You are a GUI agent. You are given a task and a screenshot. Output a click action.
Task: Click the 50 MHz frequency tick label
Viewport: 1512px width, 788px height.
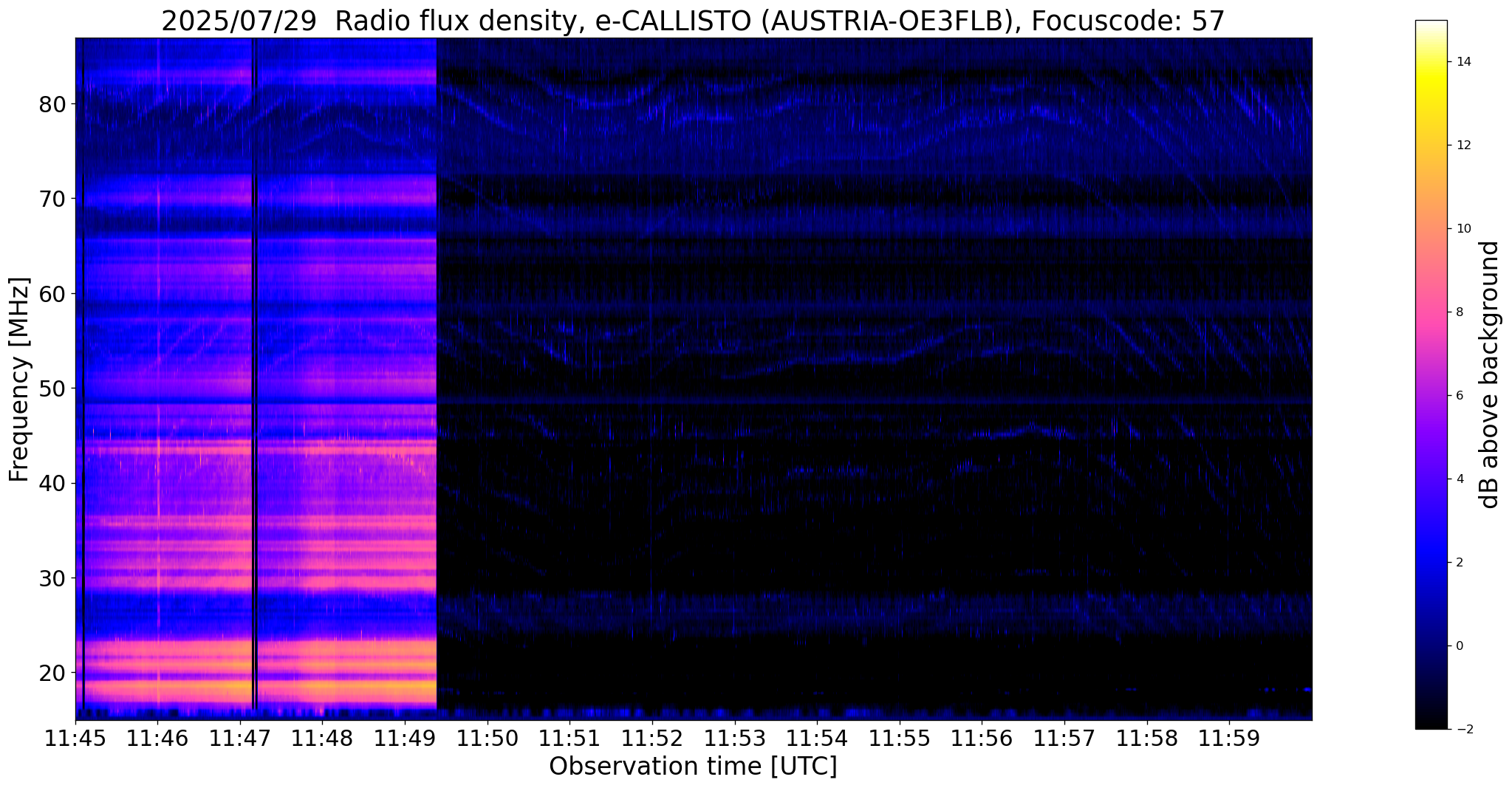click(52, 388)
